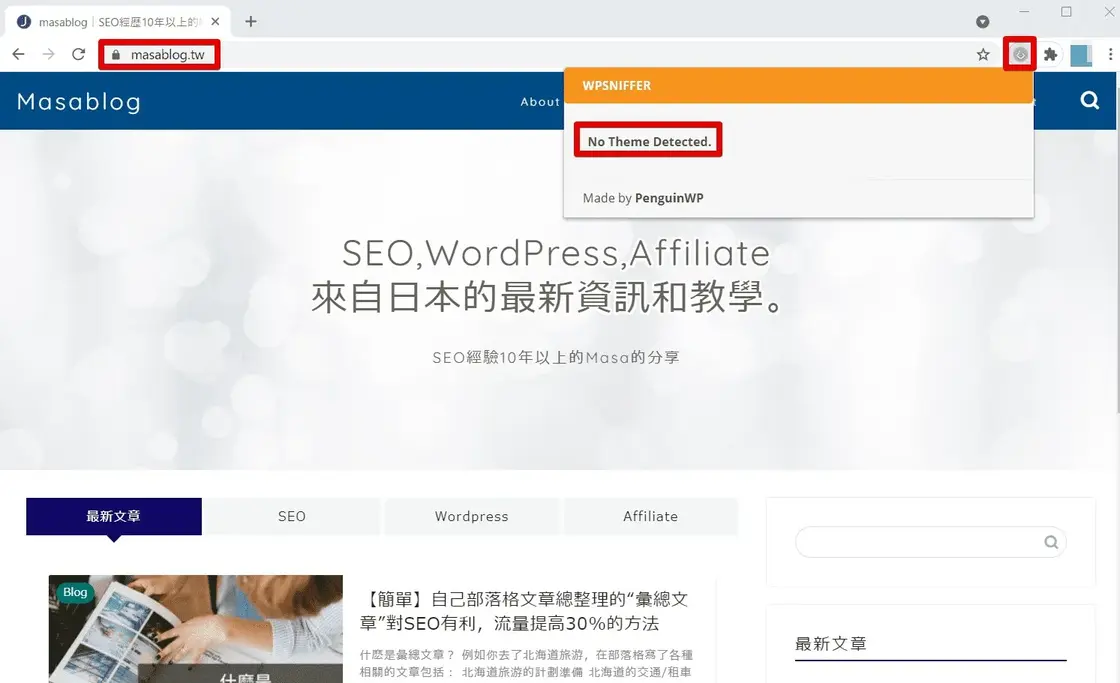Select the 最新文章 tab
The width and height of the screenshot is (1120, 683).
click(114, 516)
